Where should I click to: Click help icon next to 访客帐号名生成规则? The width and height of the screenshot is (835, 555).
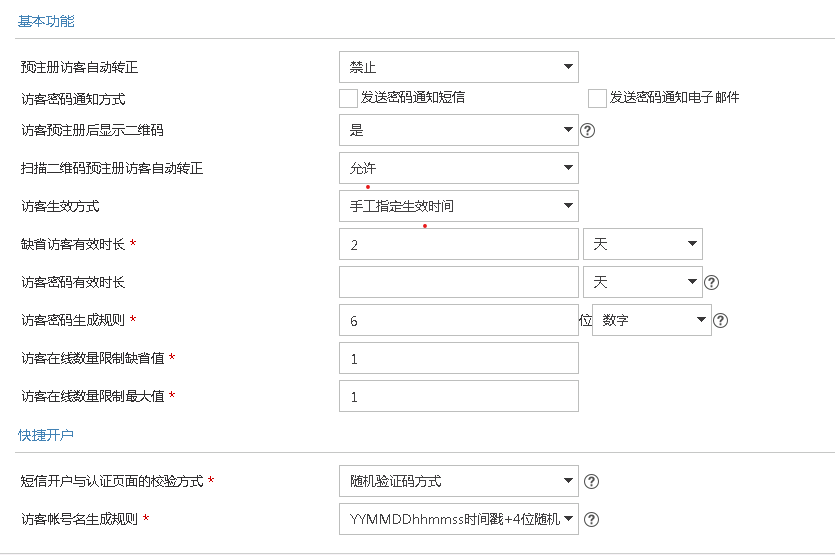(x=591, y=519)
